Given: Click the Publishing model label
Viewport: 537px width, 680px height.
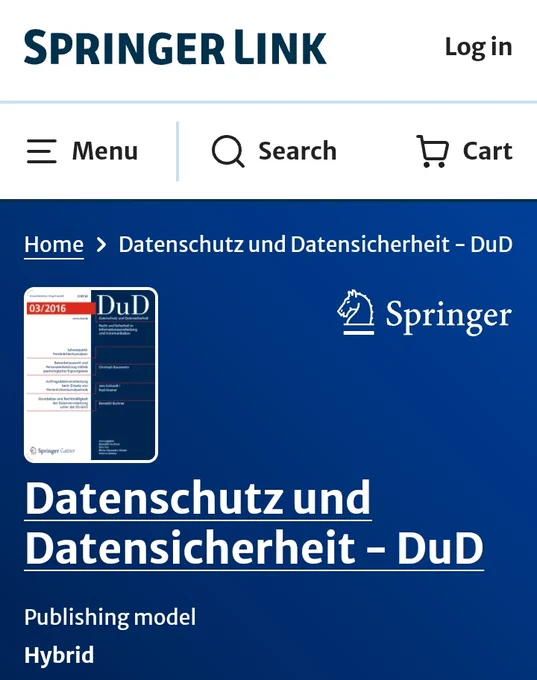Looking at the screenshot, I should tap(110, 617).
